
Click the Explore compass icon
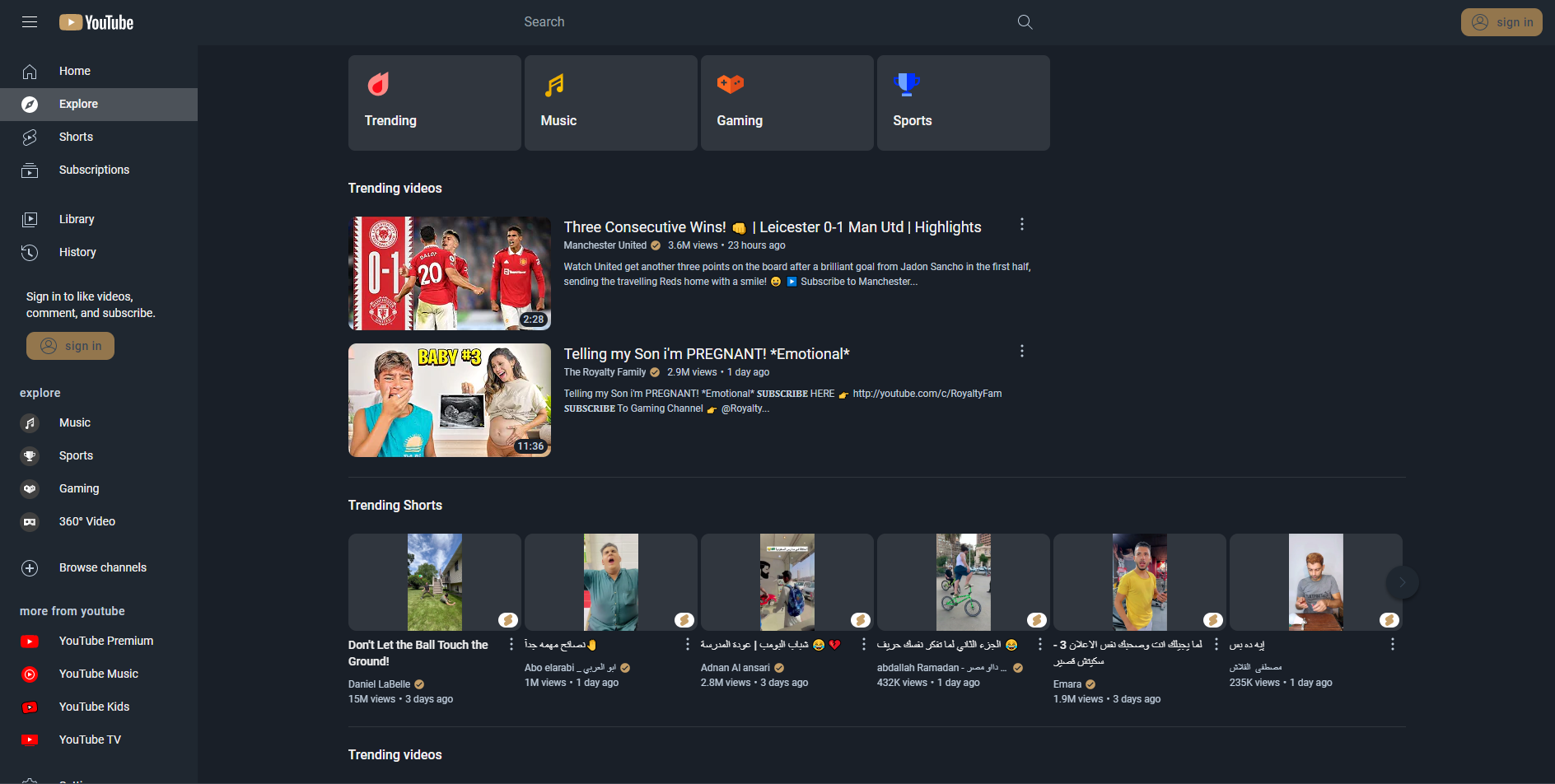tap(30, 105)
